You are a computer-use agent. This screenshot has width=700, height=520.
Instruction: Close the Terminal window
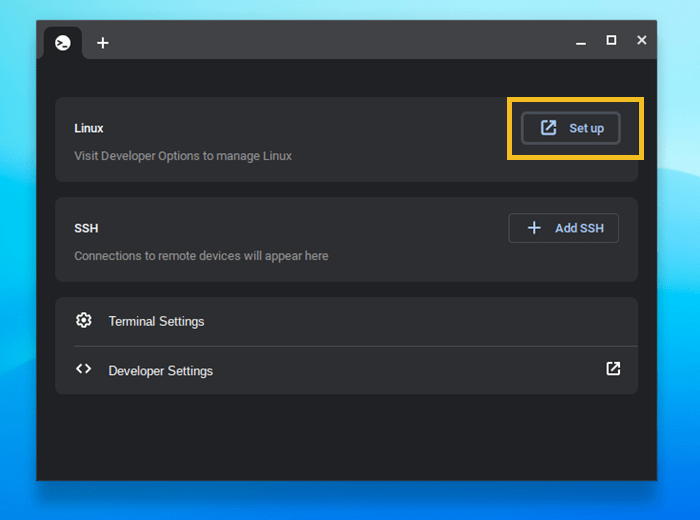tap(642, 40)
